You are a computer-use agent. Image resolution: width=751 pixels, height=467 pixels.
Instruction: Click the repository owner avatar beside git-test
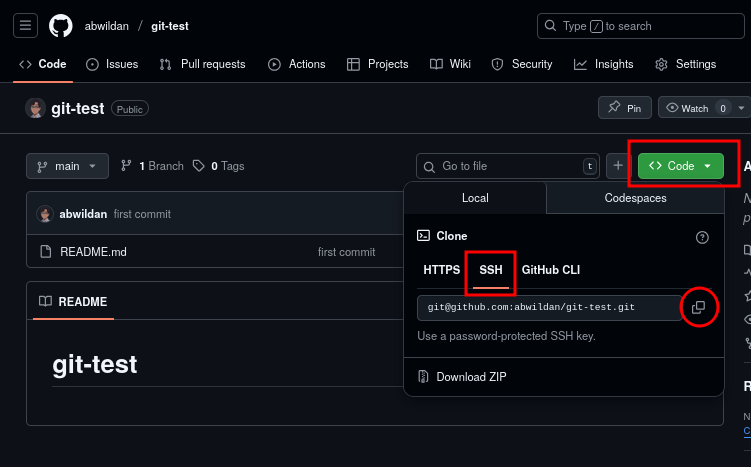35,108
